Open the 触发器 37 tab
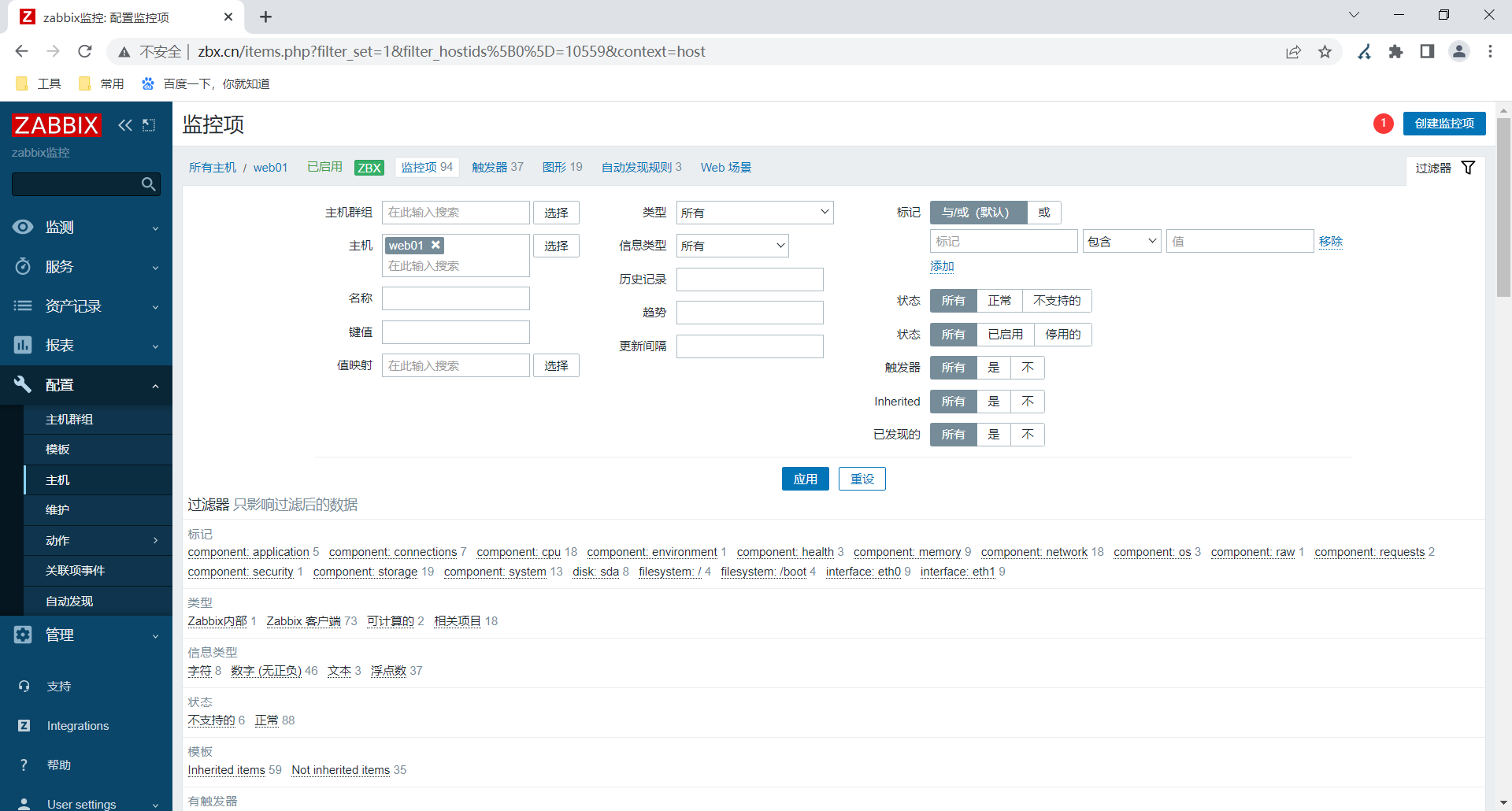1512x811 pixels. (497, 168)
